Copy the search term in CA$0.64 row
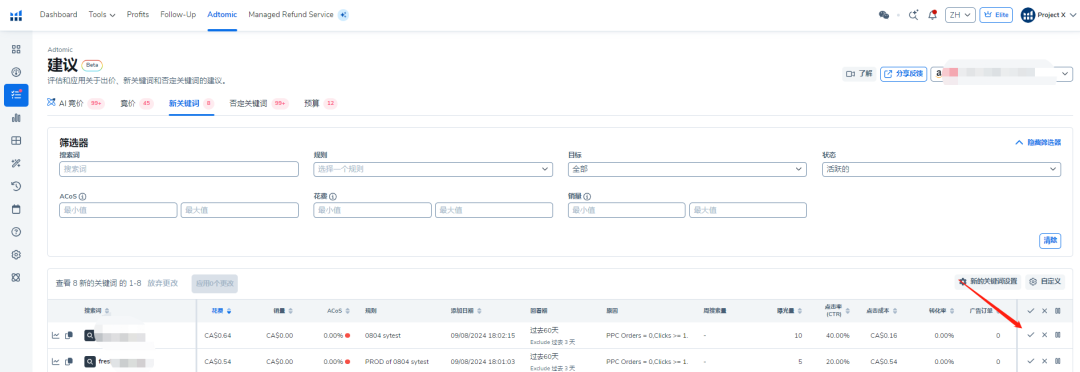 click(x=68, y=335)
